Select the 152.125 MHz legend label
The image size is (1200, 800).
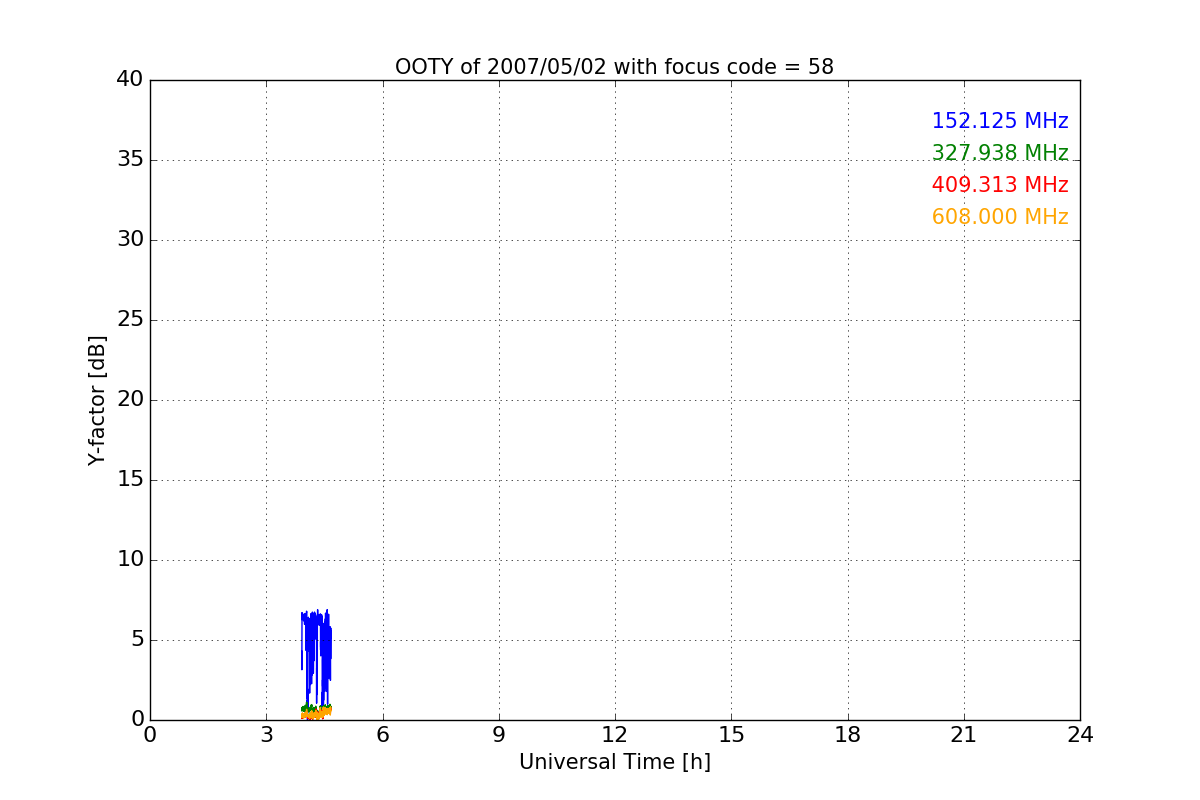click(1000, 122)
